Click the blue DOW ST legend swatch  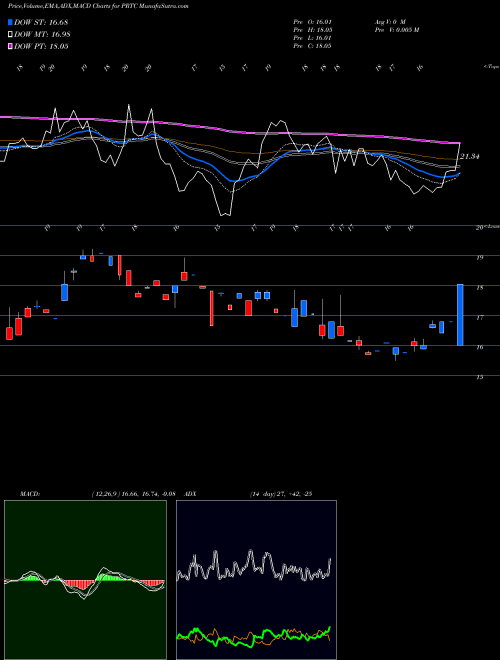coord(11,22)
